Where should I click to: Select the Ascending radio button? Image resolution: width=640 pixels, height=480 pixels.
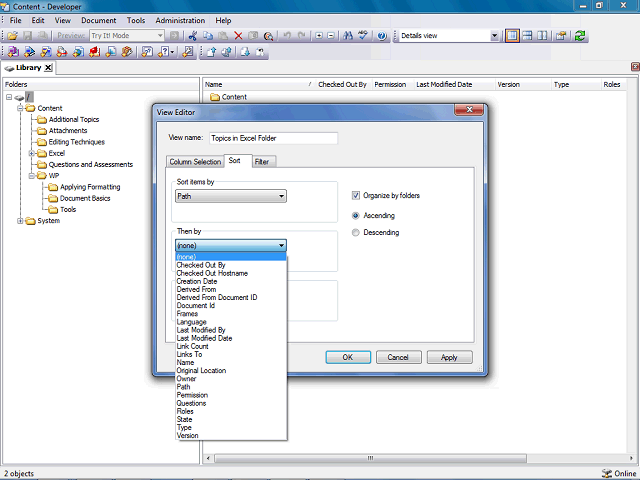[356, 216]
